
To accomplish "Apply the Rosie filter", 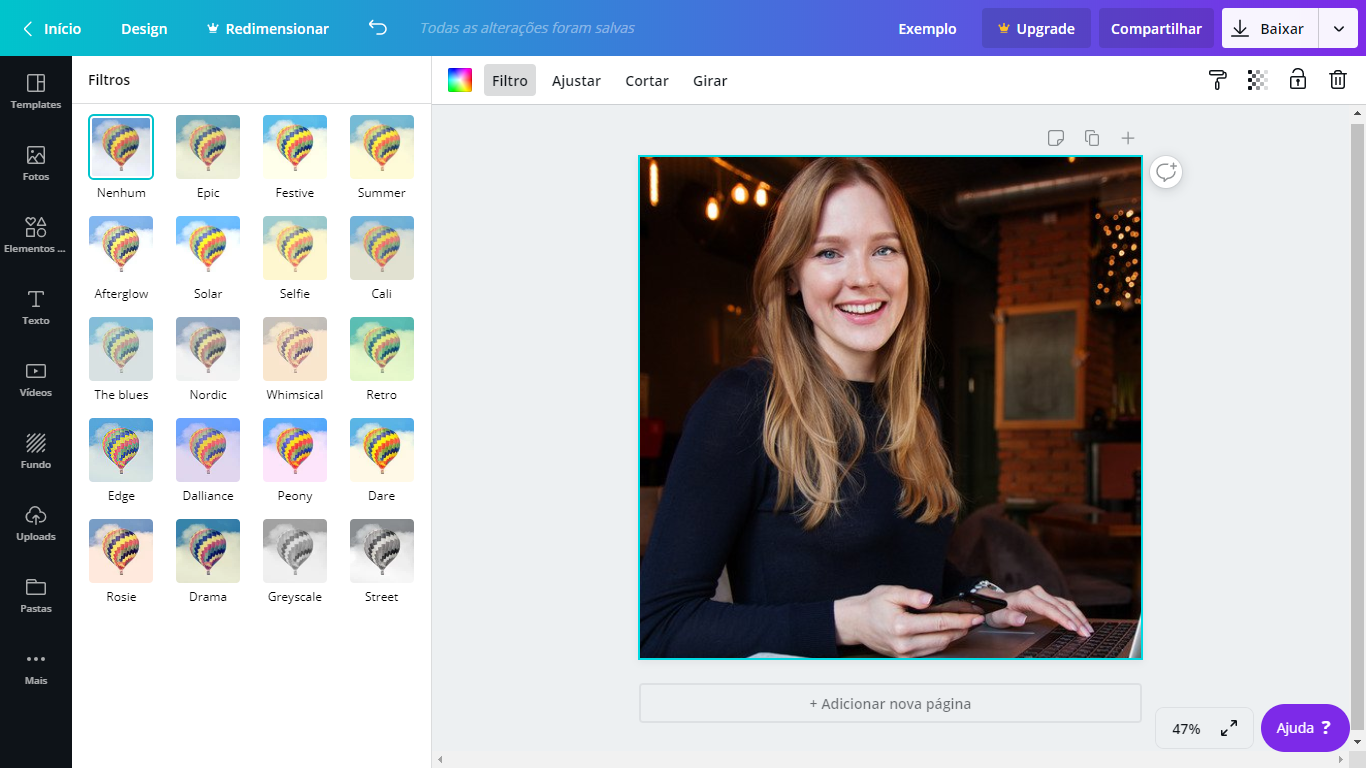I will pyautogui.click(x=121, y=551).
